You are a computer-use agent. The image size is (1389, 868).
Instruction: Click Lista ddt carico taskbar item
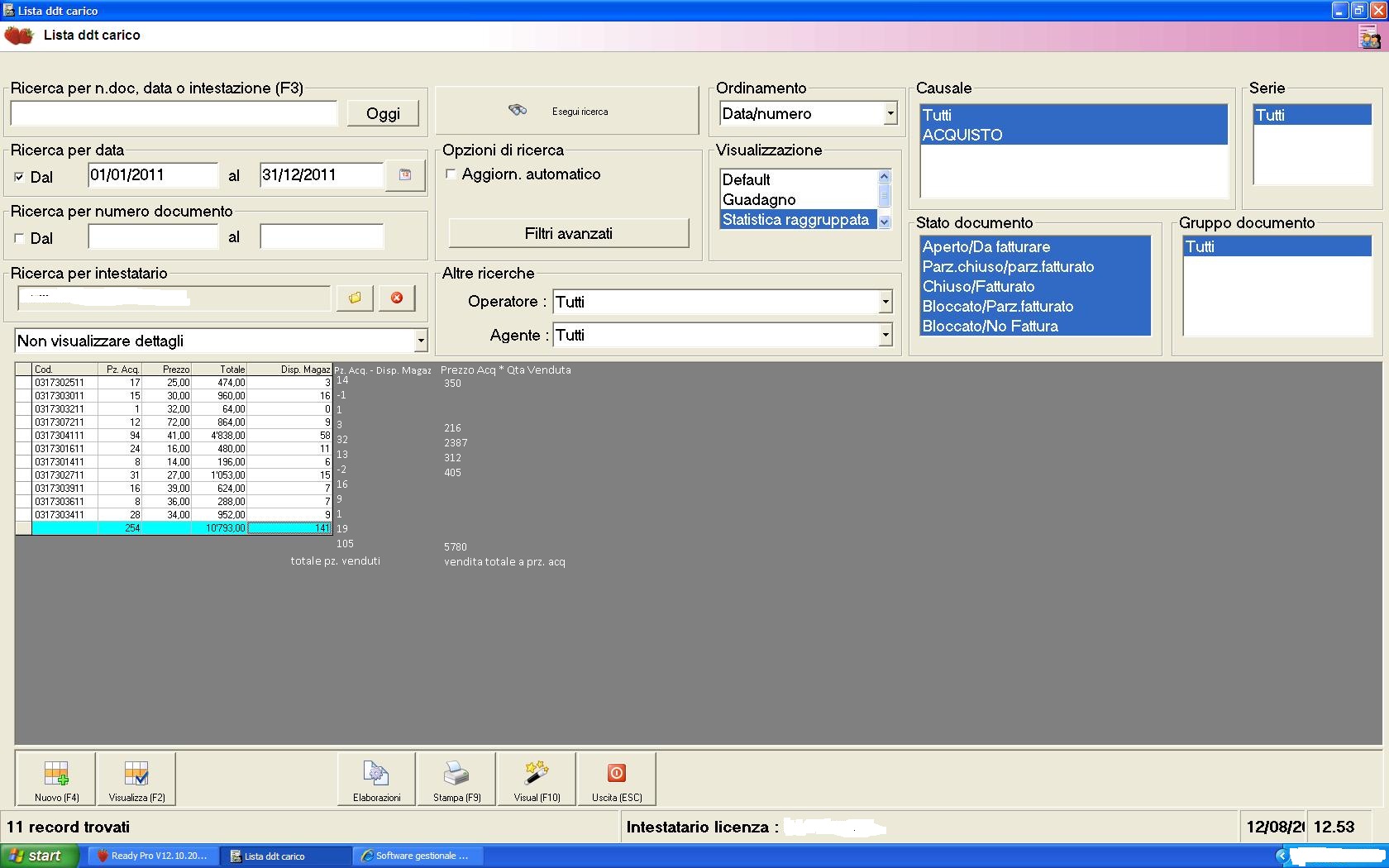click(x=286, y=856)
